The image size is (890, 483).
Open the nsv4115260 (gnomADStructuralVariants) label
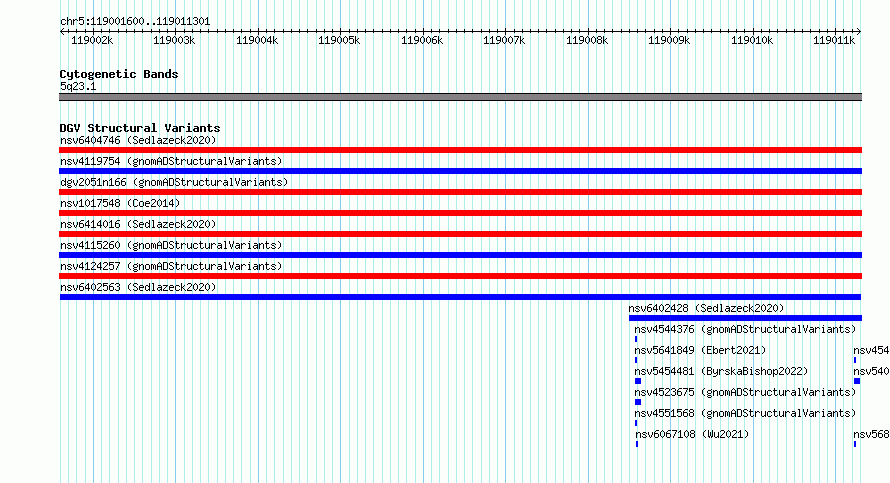tap(171, 245)
